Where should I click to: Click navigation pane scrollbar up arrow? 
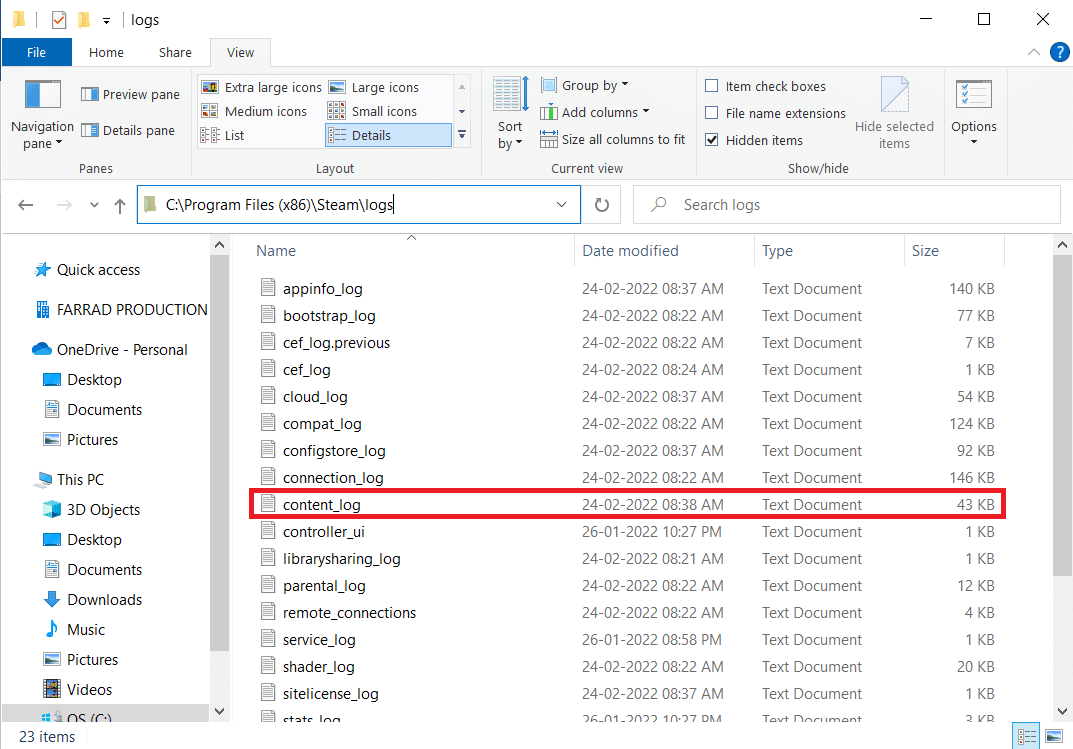click(x=220, y=244)
